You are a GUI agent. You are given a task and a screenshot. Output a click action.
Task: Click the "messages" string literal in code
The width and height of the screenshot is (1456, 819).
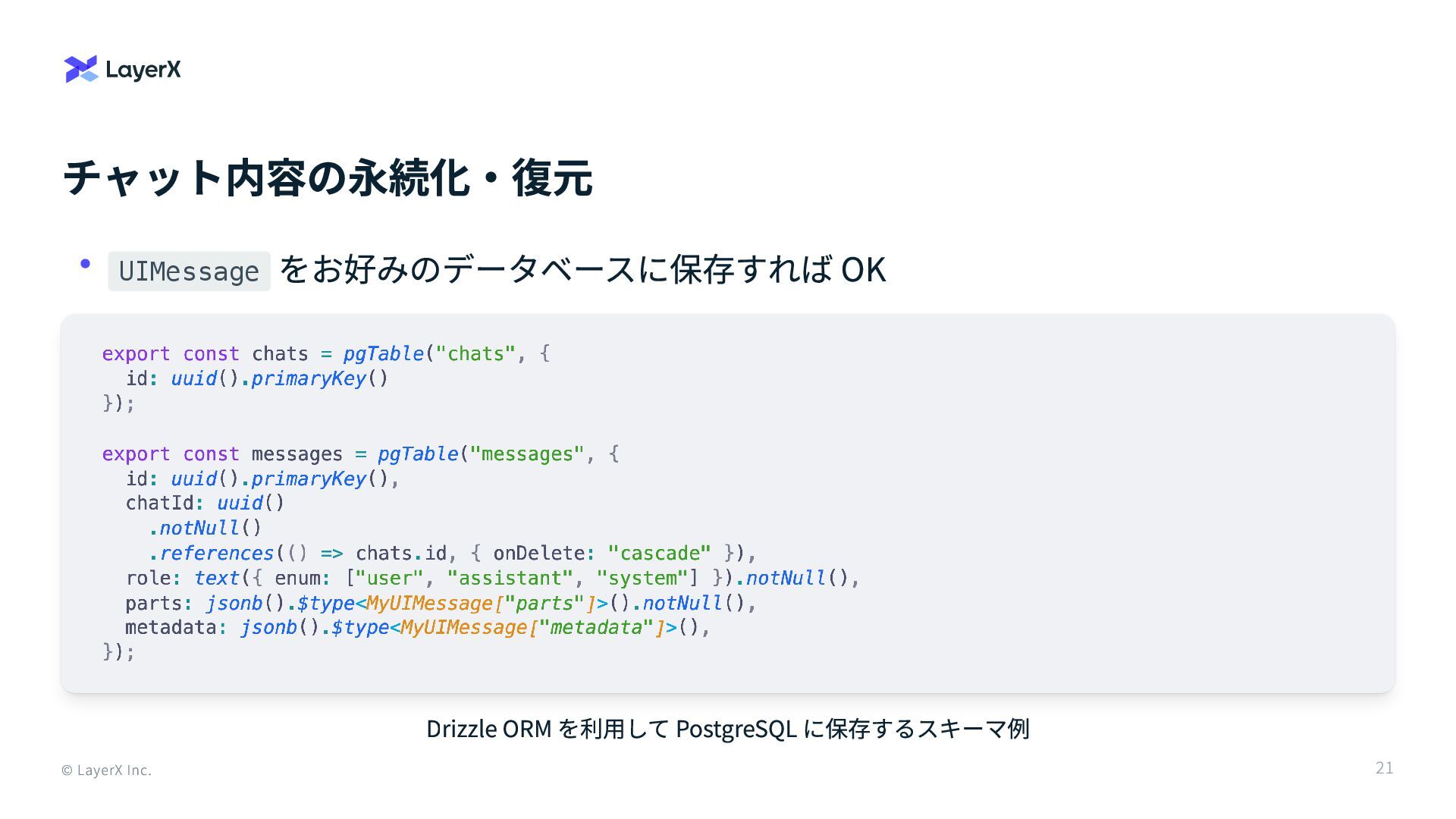tap(527, 454)
